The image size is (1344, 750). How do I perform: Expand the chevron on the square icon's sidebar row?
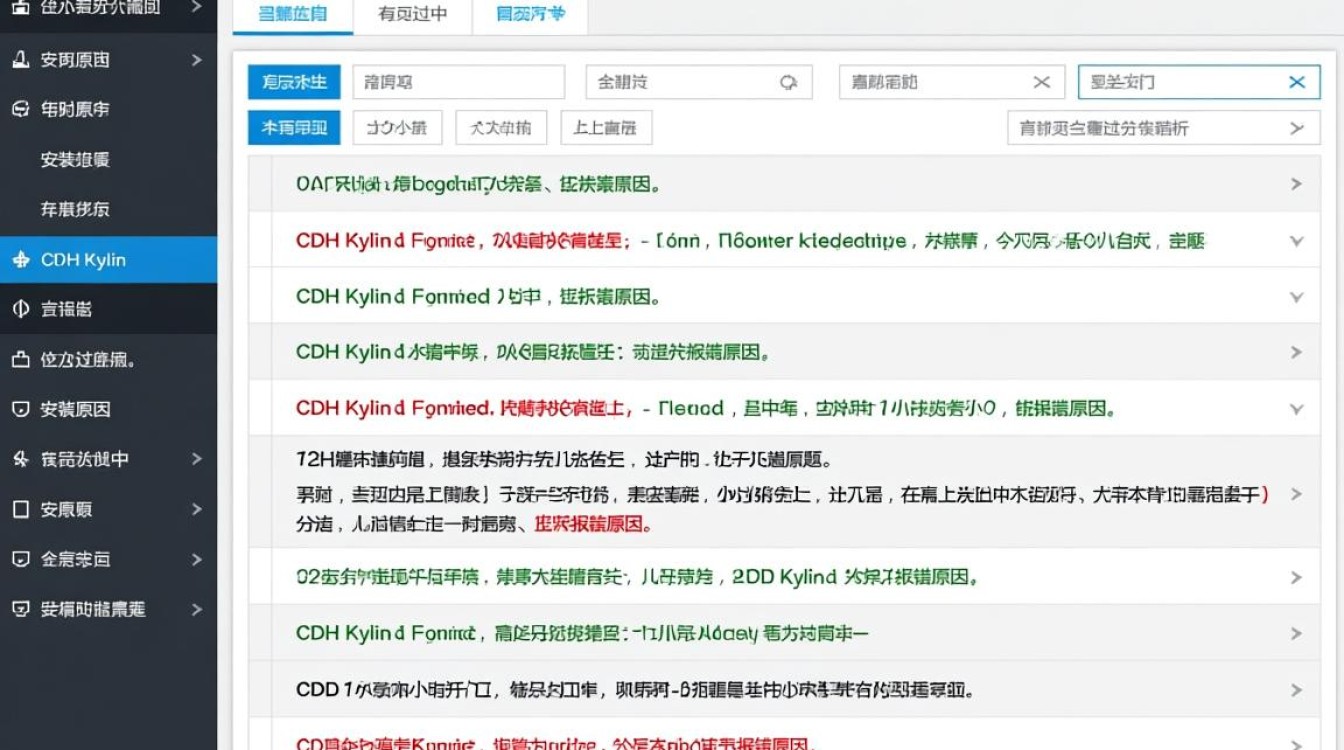click(x=196, y=509)
